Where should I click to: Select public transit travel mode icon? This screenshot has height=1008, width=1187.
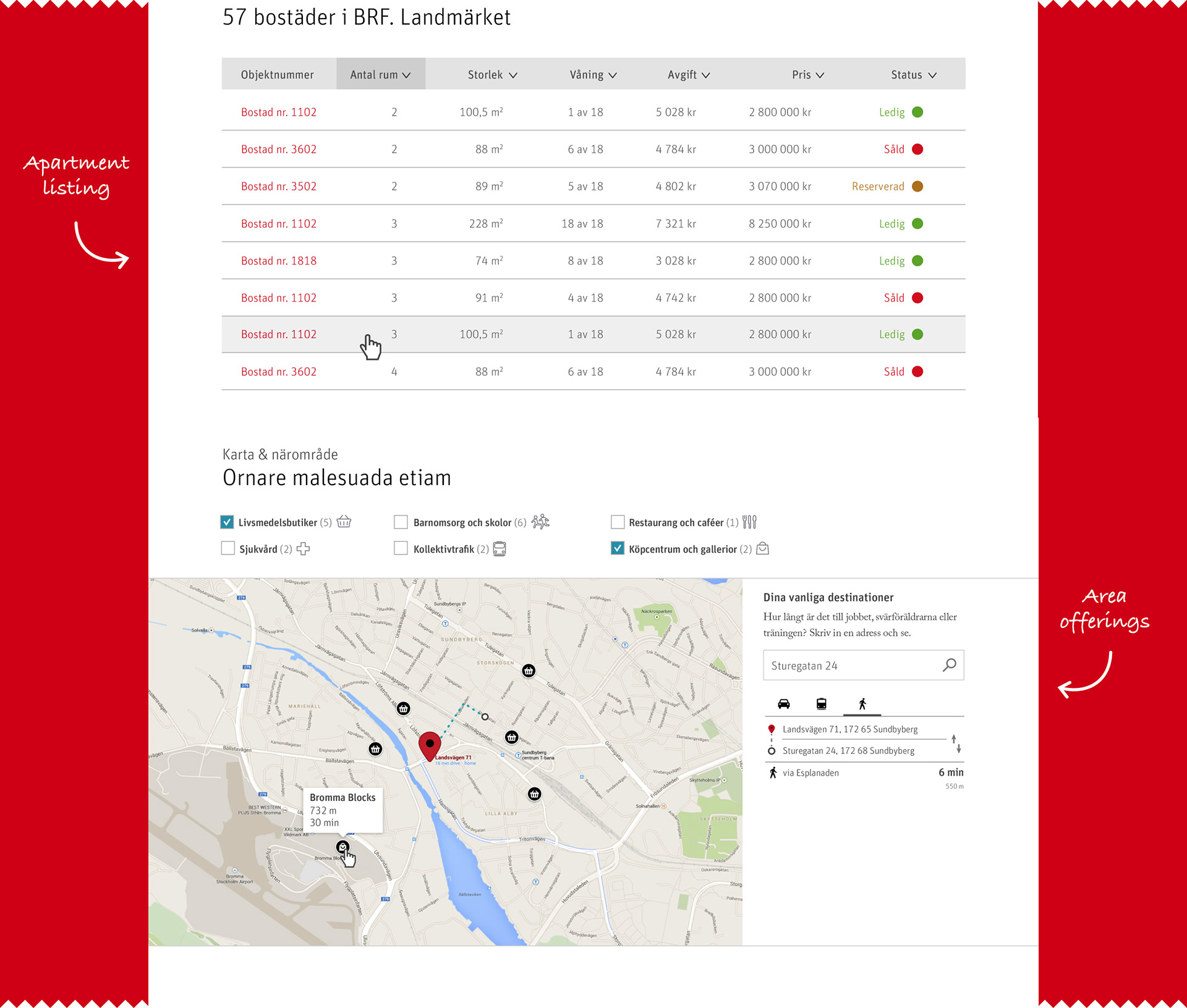click(822, 703)
